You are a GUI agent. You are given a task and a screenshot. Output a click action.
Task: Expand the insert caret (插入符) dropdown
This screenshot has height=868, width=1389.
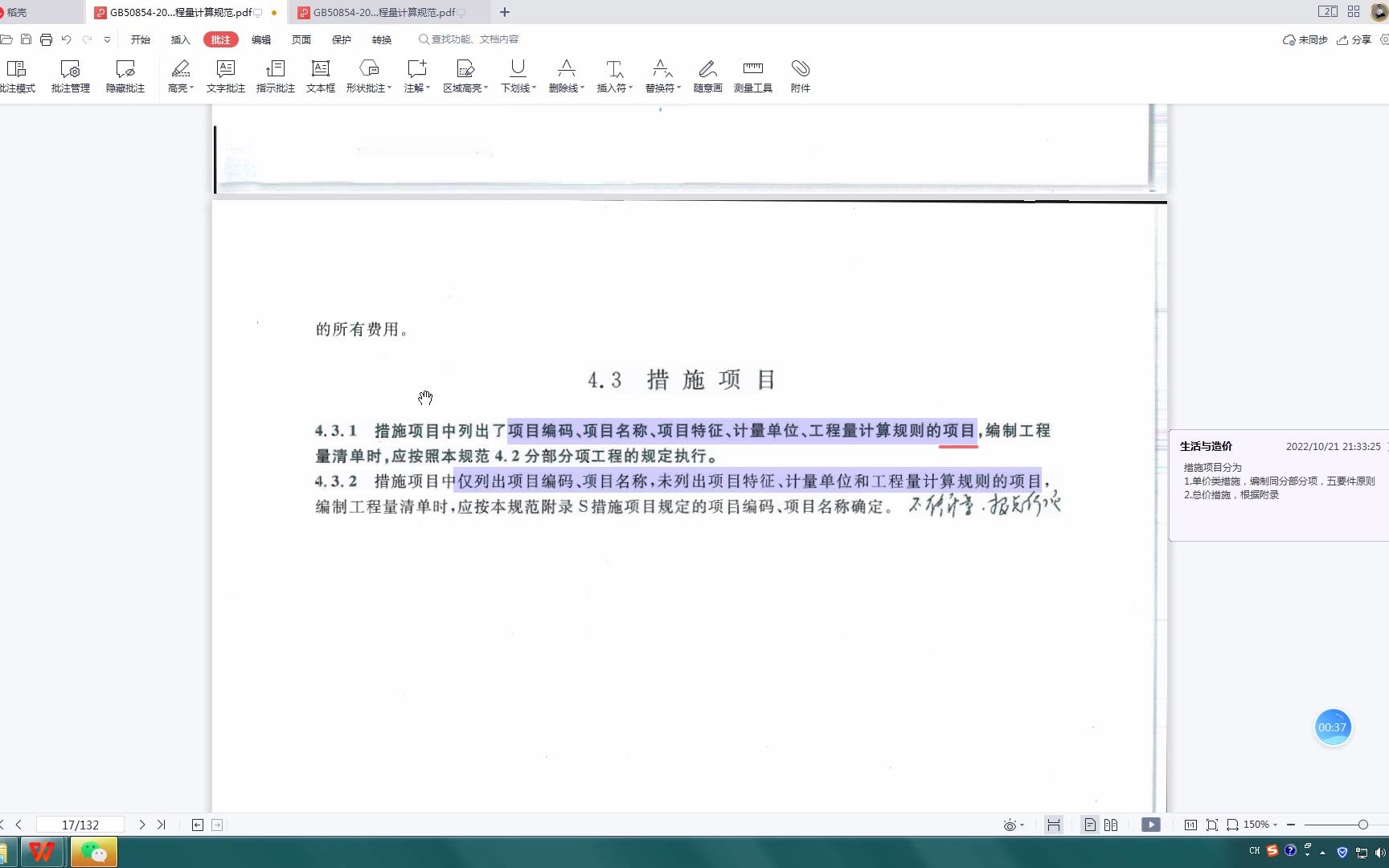coord(630,88)
